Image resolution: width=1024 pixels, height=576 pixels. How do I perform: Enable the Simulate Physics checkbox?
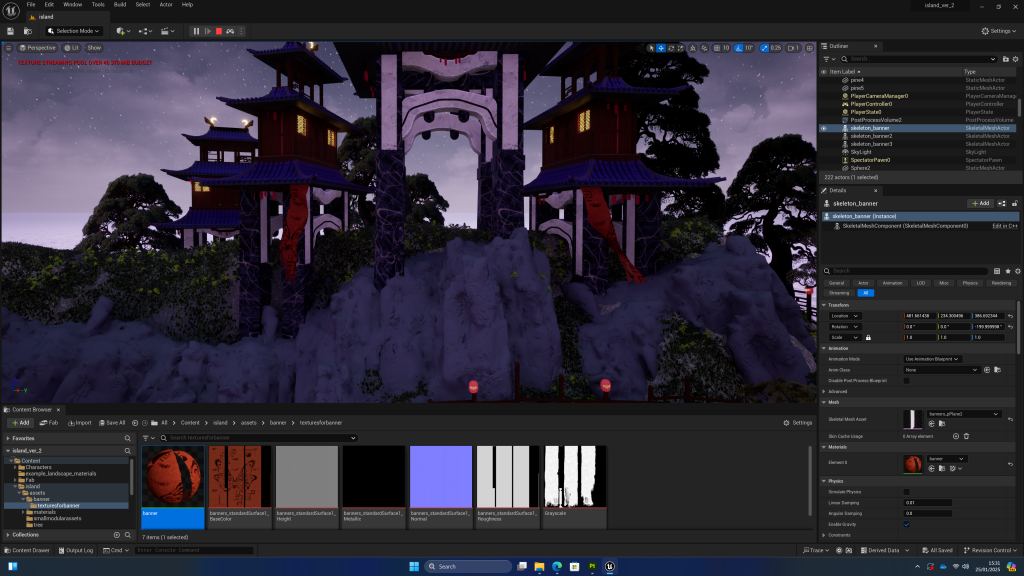(906, 492)
